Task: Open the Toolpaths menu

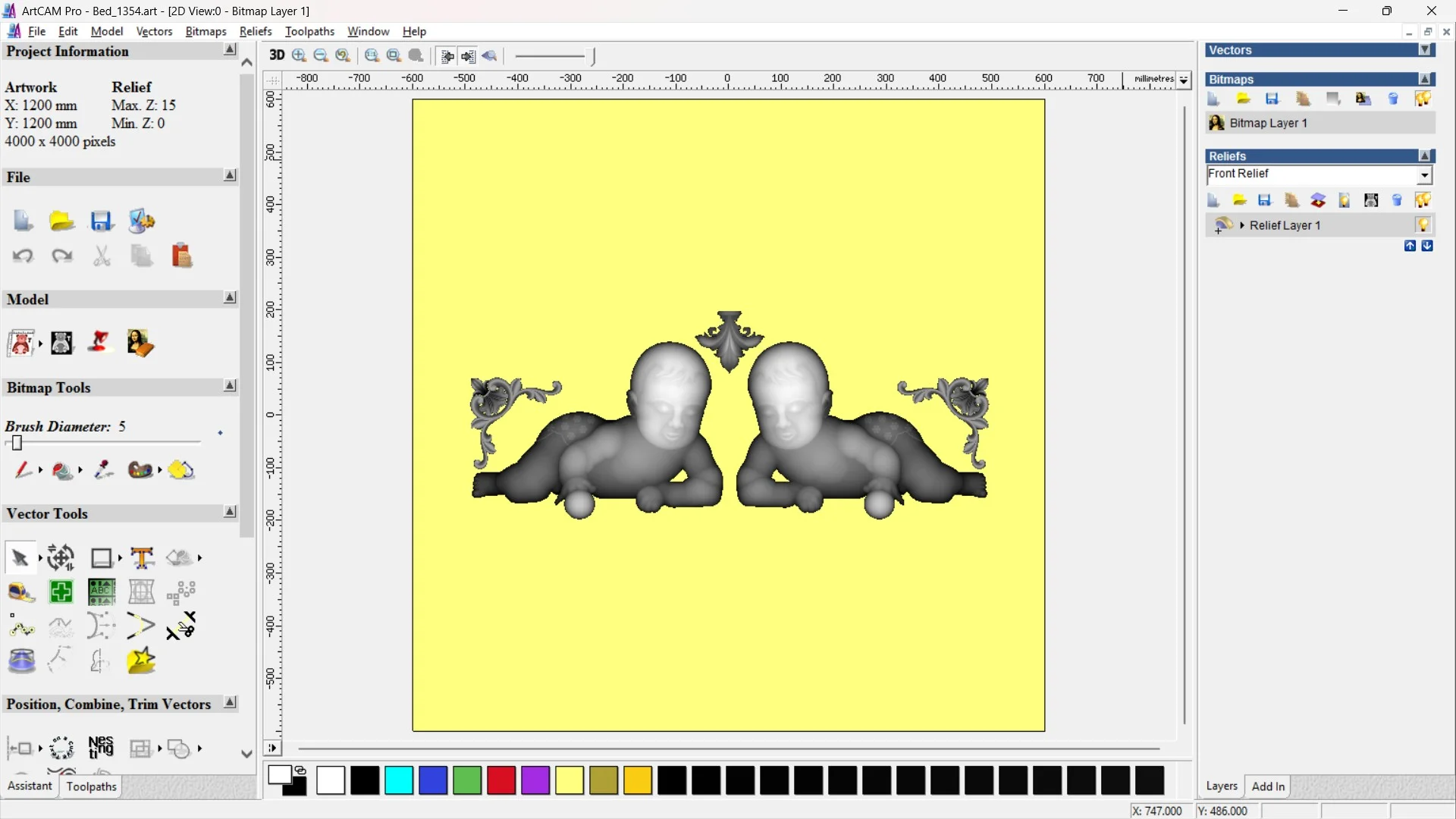Action: [309, 31]
